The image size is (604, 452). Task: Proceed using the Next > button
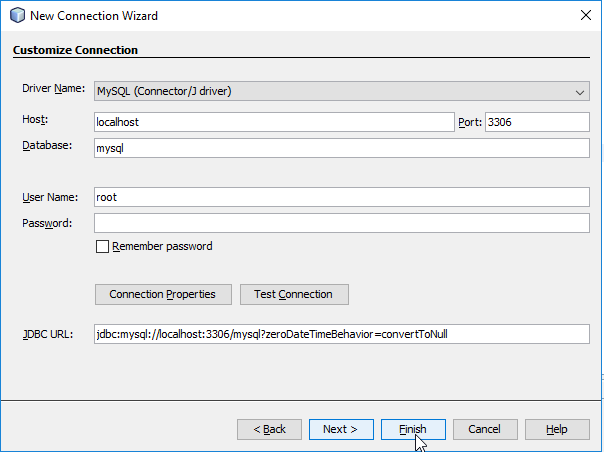pyautogui.click(x=341, y=429)
